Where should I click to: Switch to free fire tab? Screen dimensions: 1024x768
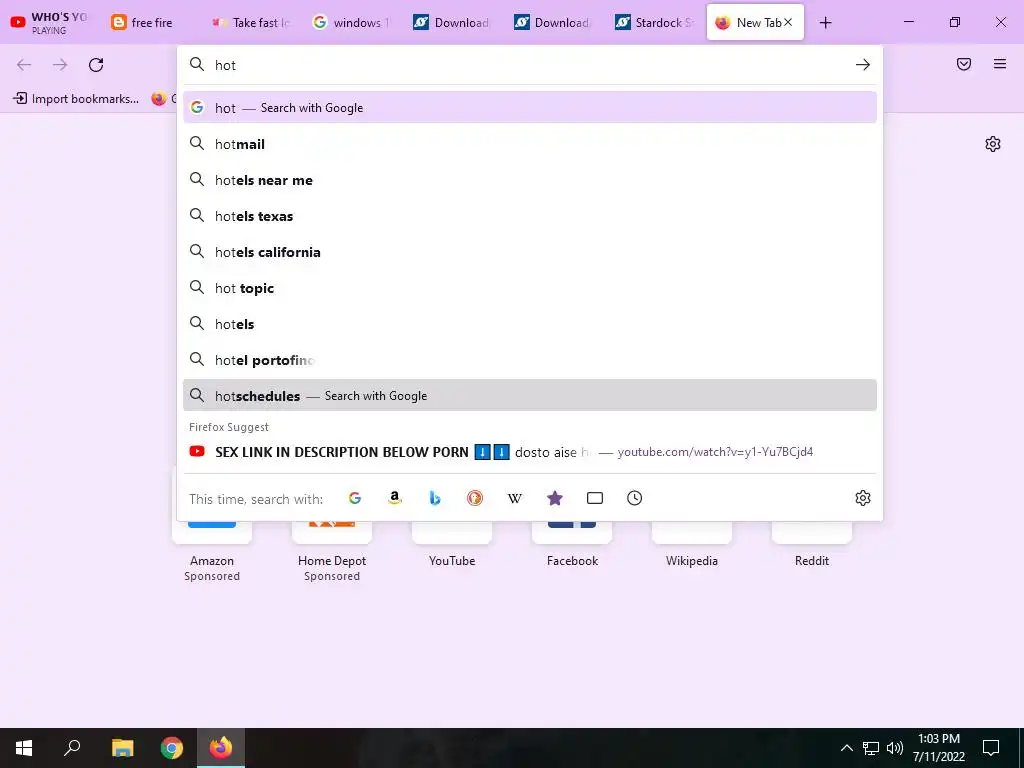tap(150, 22)
